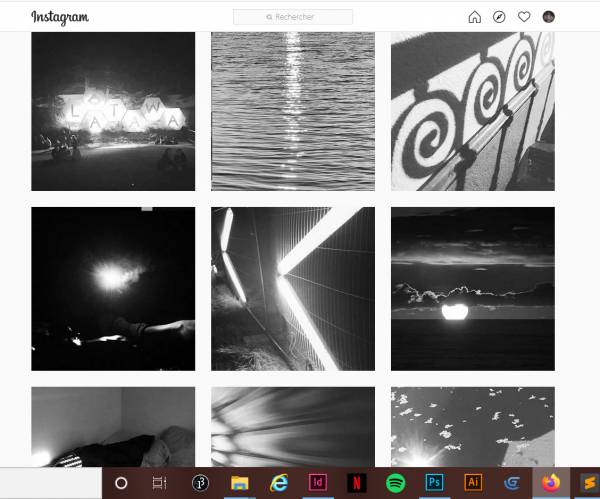600x499 pixels.
Task: Open Adobe InDesign from the taskbar
Action: tap(318, 483)
